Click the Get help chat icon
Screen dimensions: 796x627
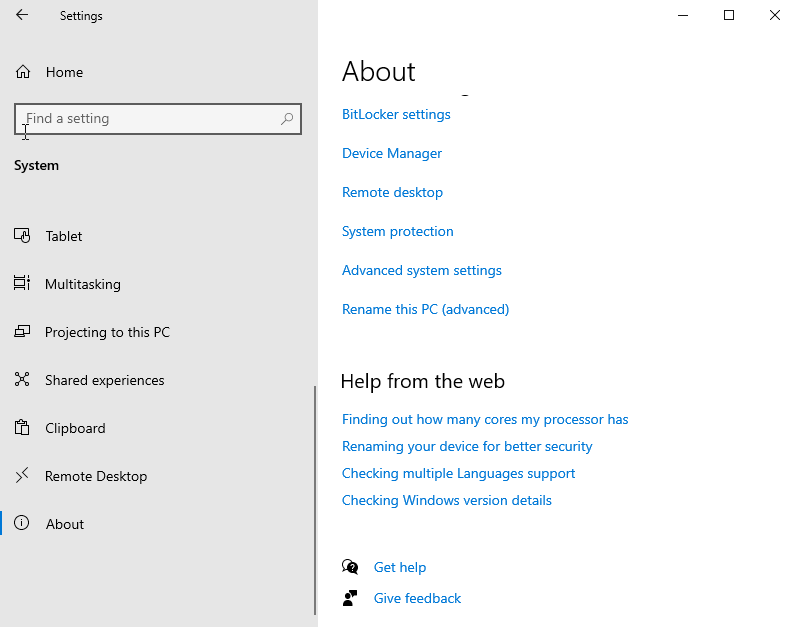click(350, 567)
